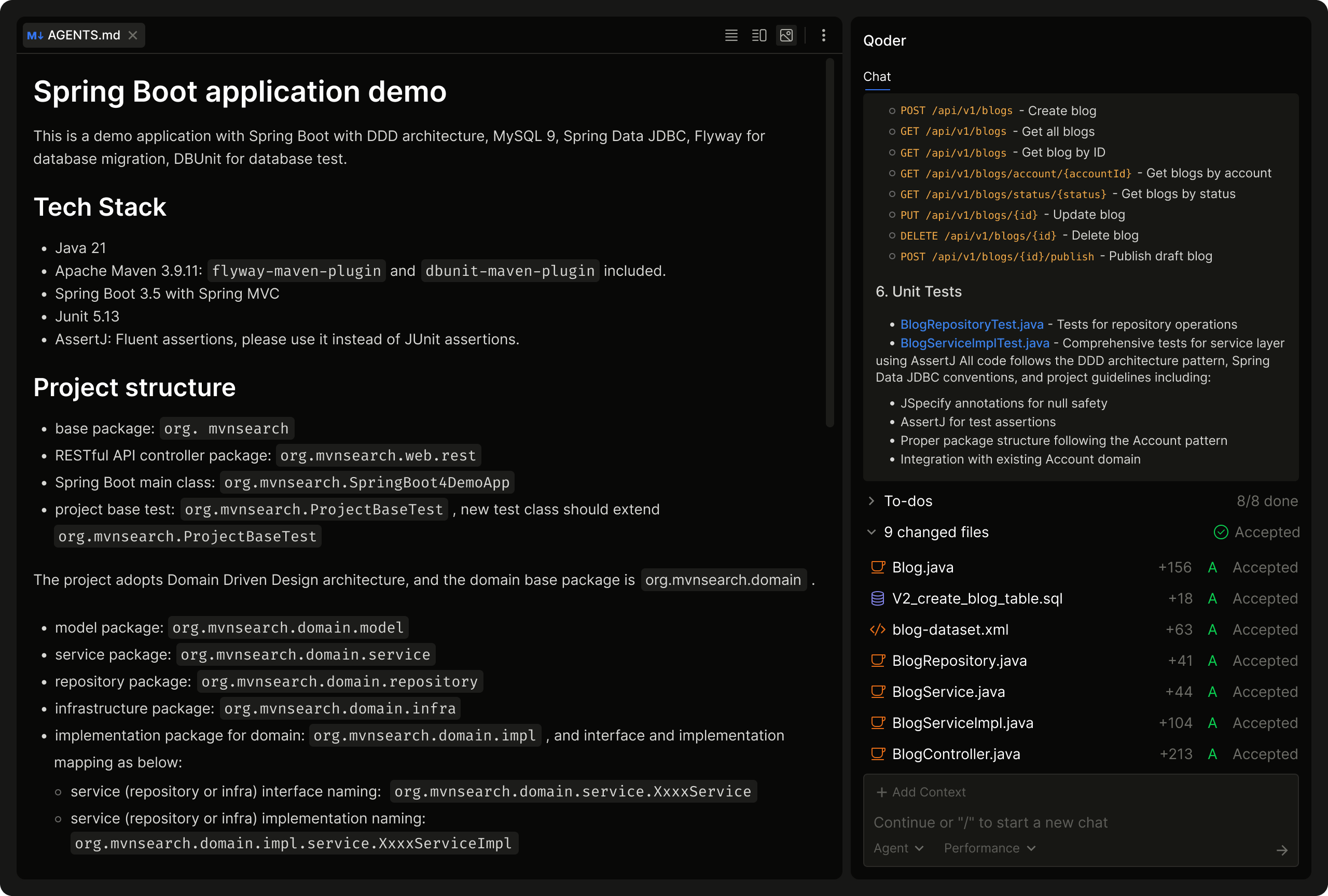Open the Agent mode dropdown

tap(898, 848)
